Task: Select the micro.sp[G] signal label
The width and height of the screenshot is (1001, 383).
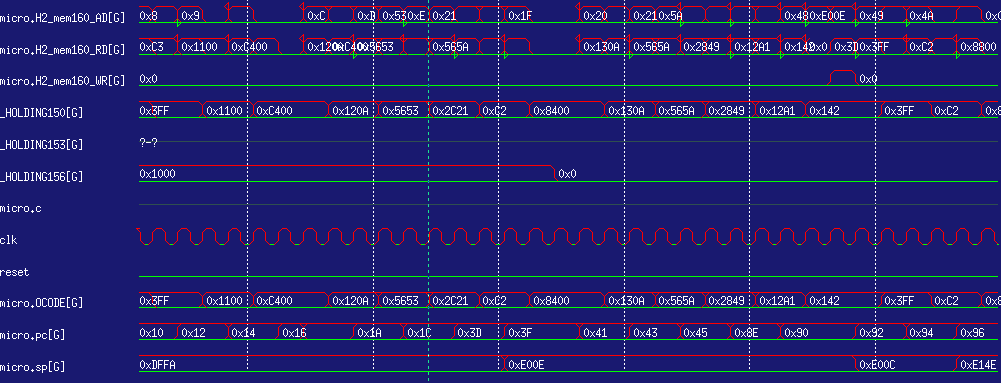Action: tap(33, 367)
